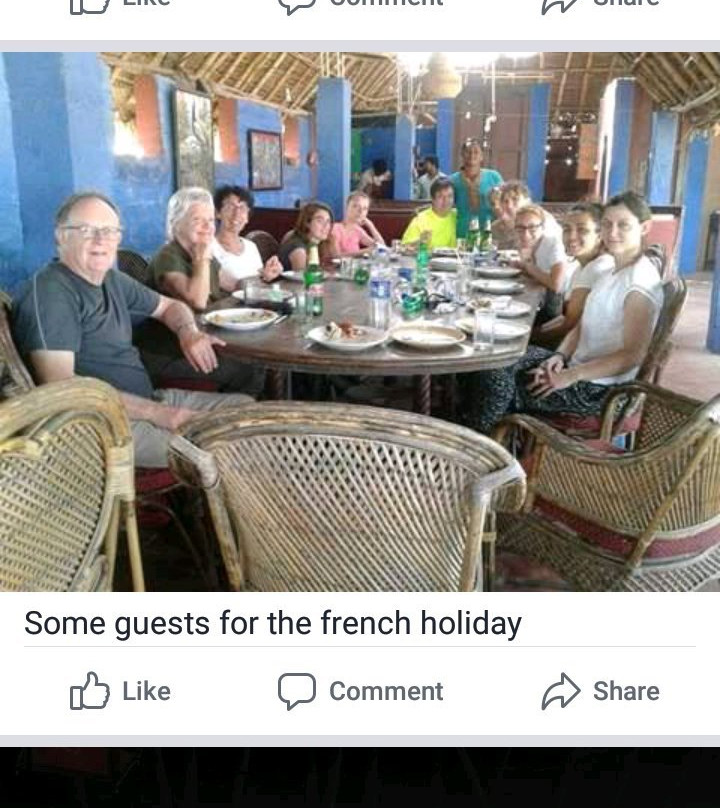Click the "Comment" label of the french holiday post
The width and height of the screenshot is (720, 808).
click(386, 691)
